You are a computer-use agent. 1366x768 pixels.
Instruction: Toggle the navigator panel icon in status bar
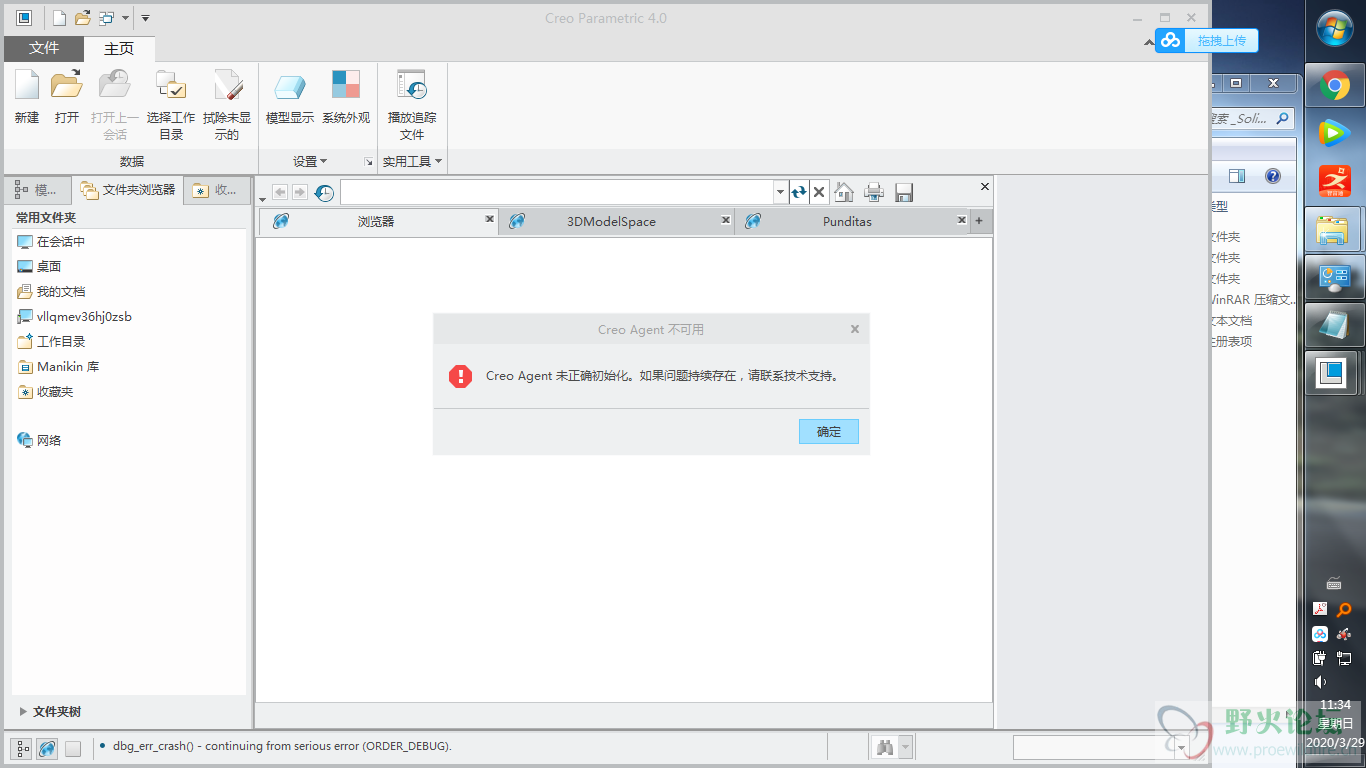tap(21, 748)
